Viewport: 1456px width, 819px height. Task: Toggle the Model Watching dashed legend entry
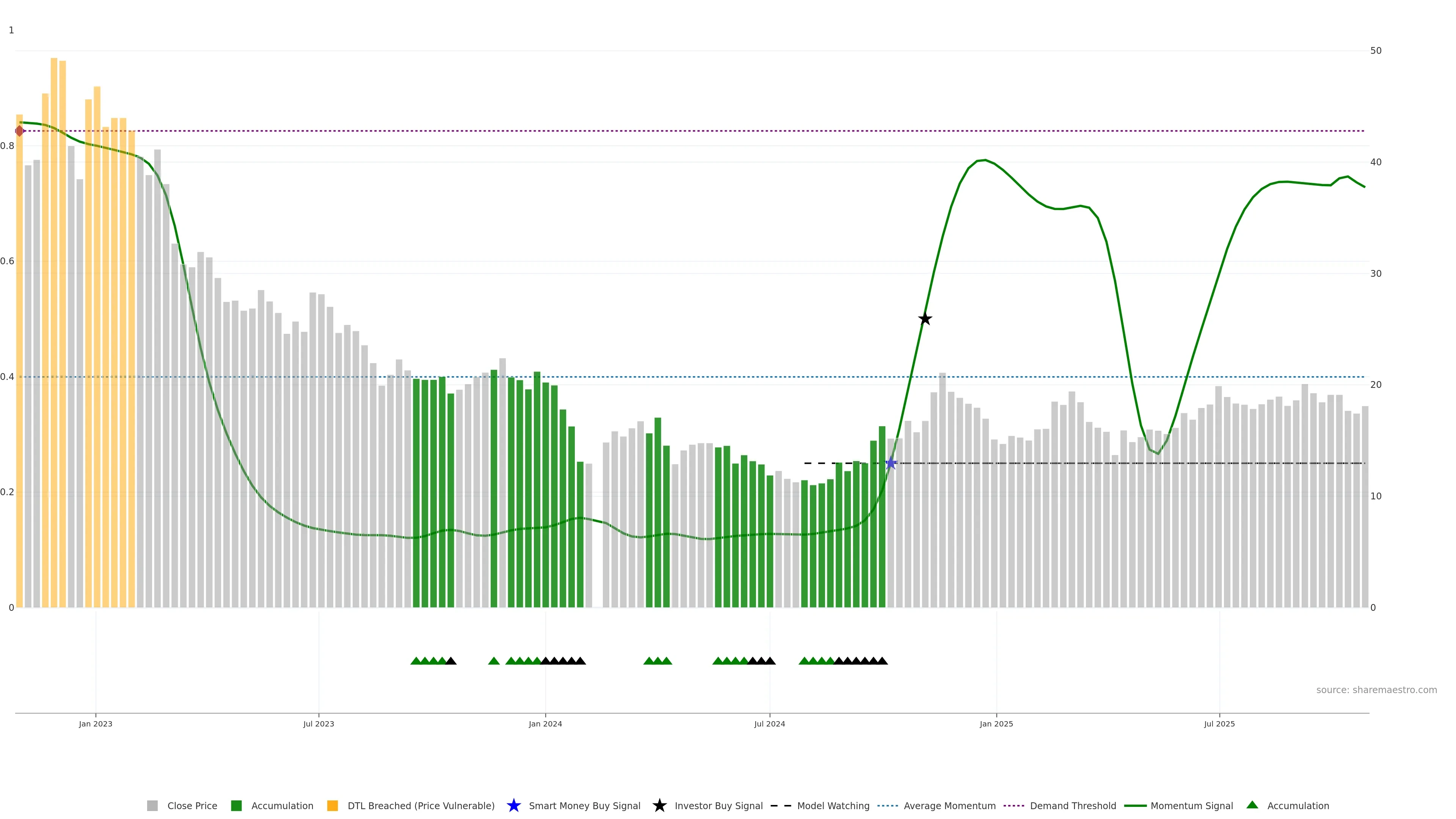[x=781, y=805]
